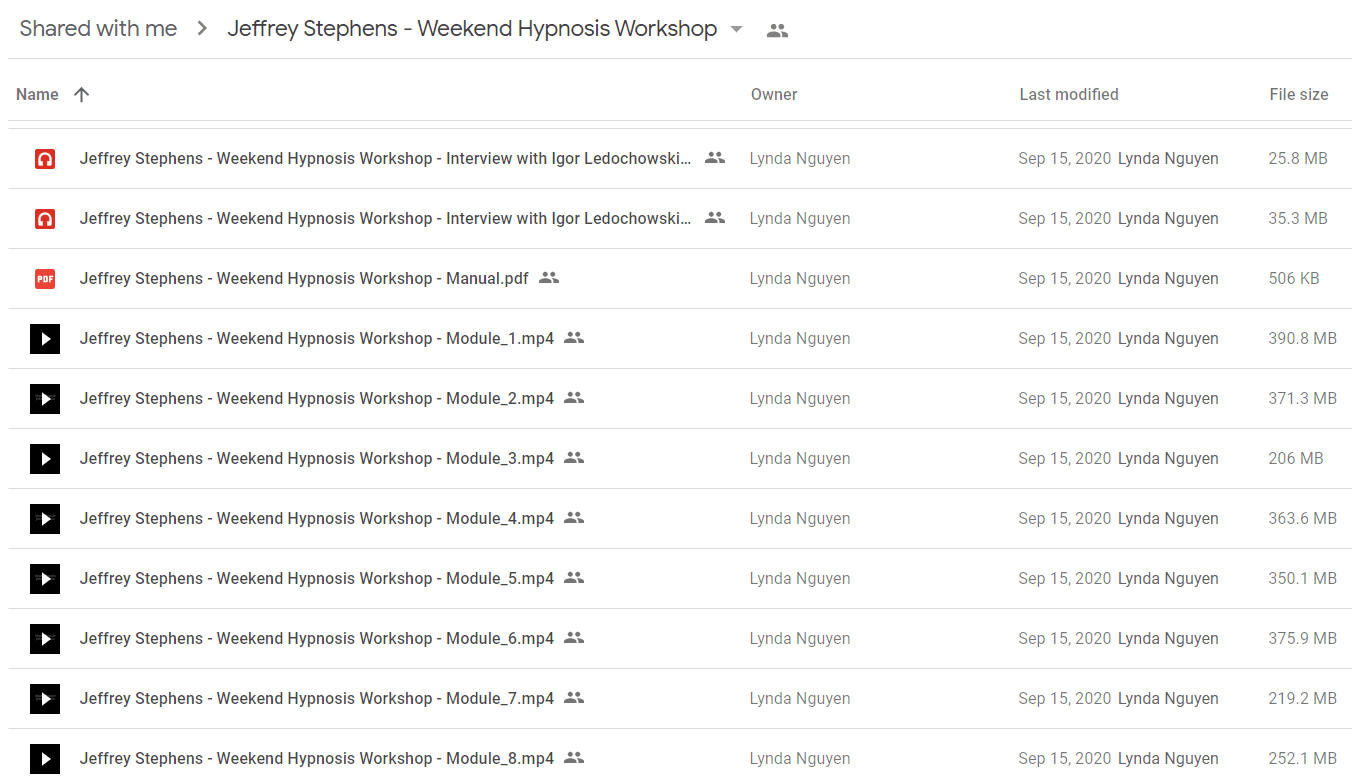The width and height of the screenshot is (1352, 781).
Task: Select the Module_5.mp4 file name
Action: [x=317, y=579]
